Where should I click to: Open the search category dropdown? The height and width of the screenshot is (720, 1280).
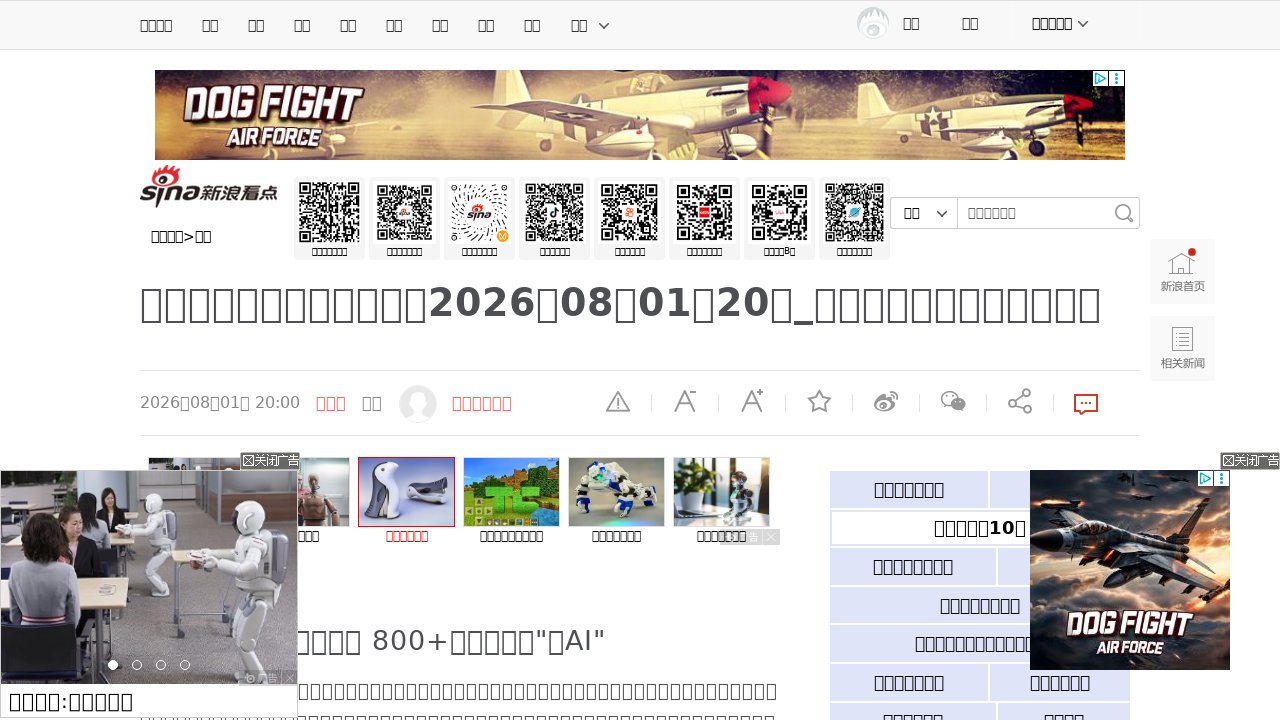(x=924, y=213)
